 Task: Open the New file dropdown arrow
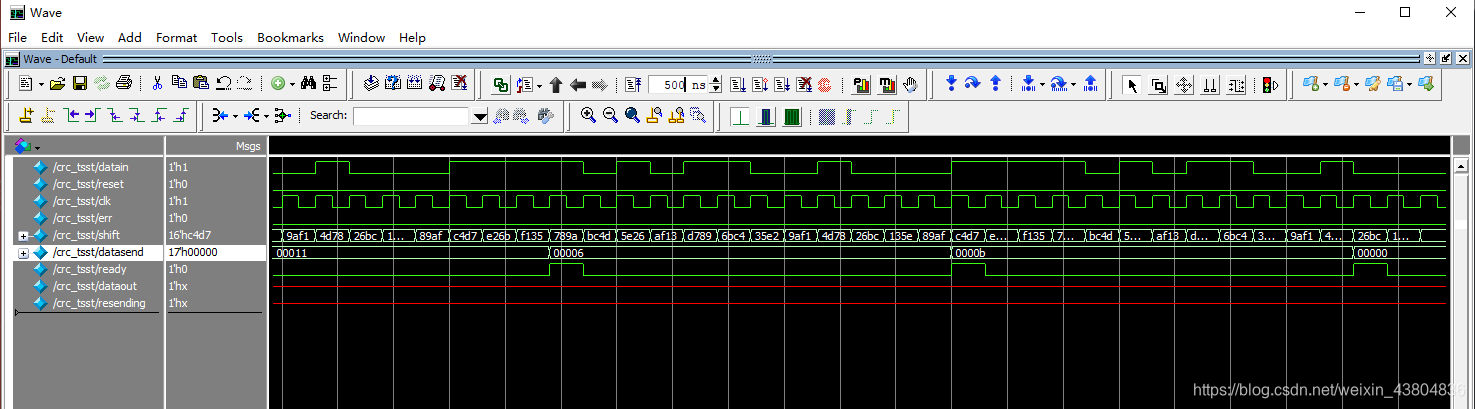[x=40, y=85]
